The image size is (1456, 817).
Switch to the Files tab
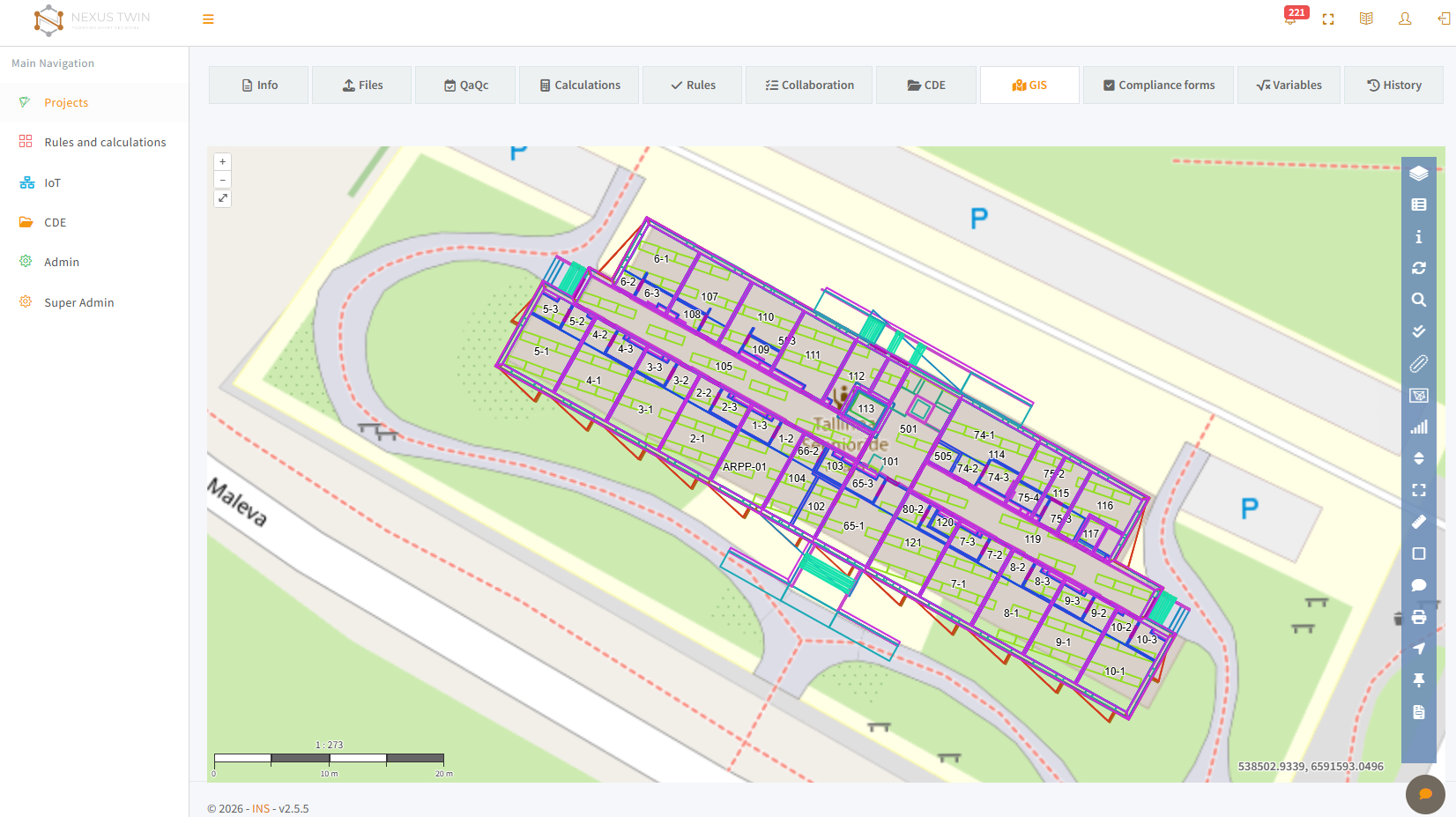pyautogui.click(x=362, y=85)
